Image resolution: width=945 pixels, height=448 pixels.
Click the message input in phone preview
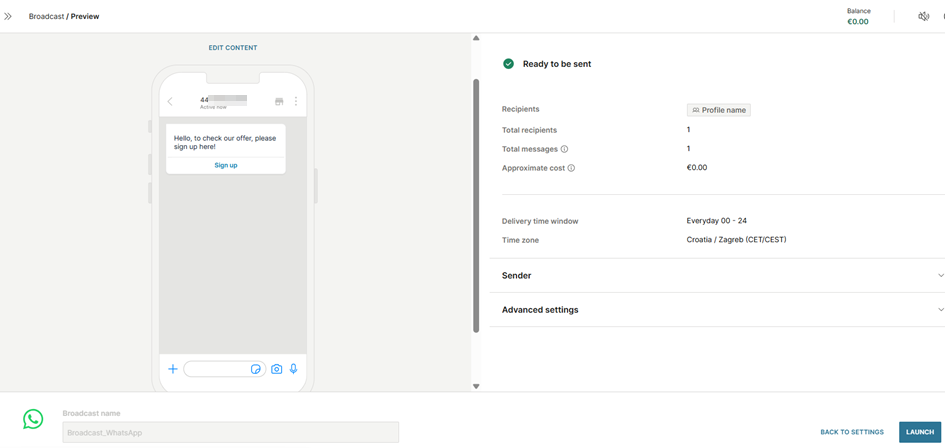click(x=224, y=369)
